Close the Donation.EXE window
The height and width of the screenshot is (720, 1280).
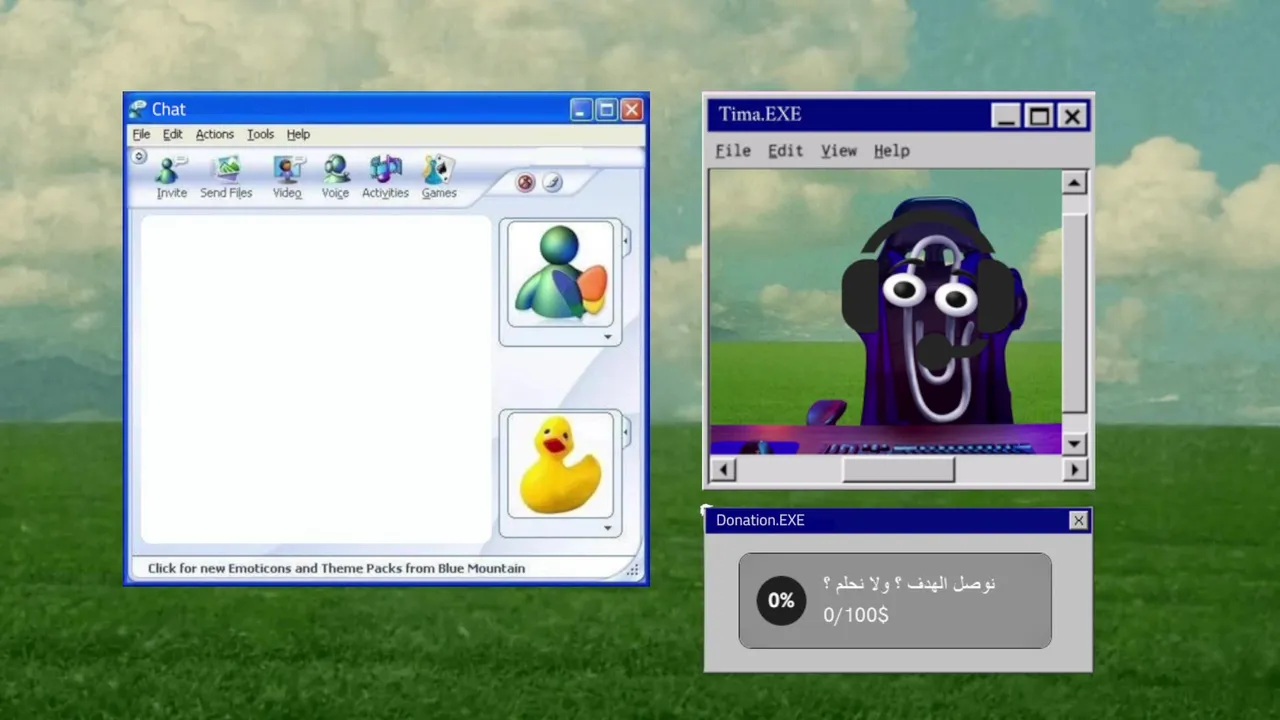(1078, 520)
